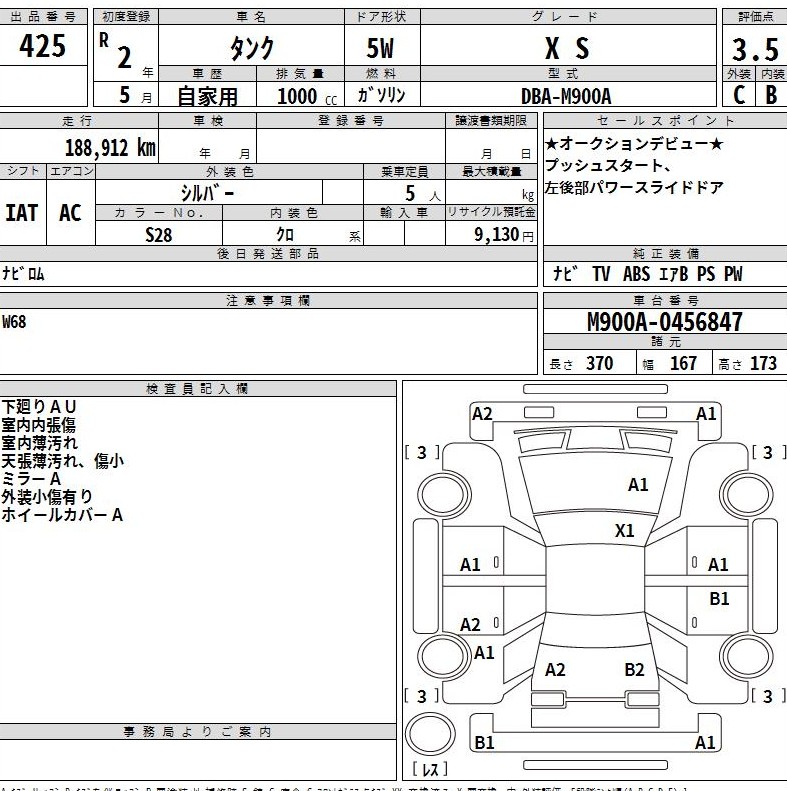Click the A1 mark on the hood diagram
Image resolution: width=787 pixels, height=791 pixels.
coord(638,485)
